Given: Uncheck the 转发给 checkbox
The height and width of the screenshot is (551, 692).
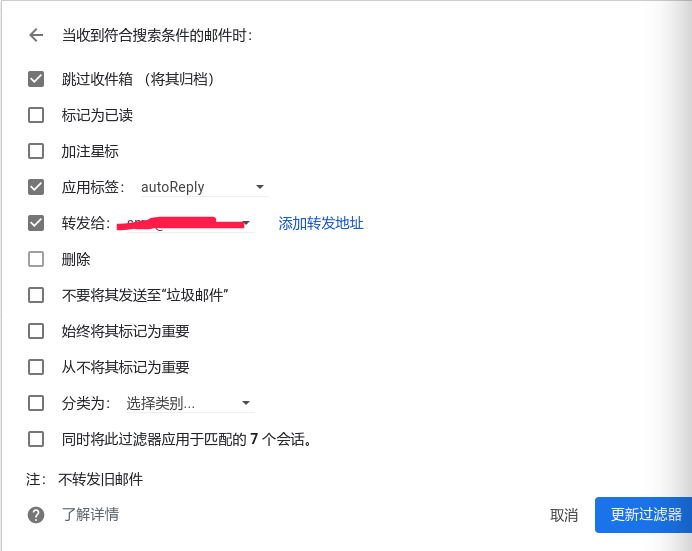Looking at the screenshot, I should click(36, 223).
